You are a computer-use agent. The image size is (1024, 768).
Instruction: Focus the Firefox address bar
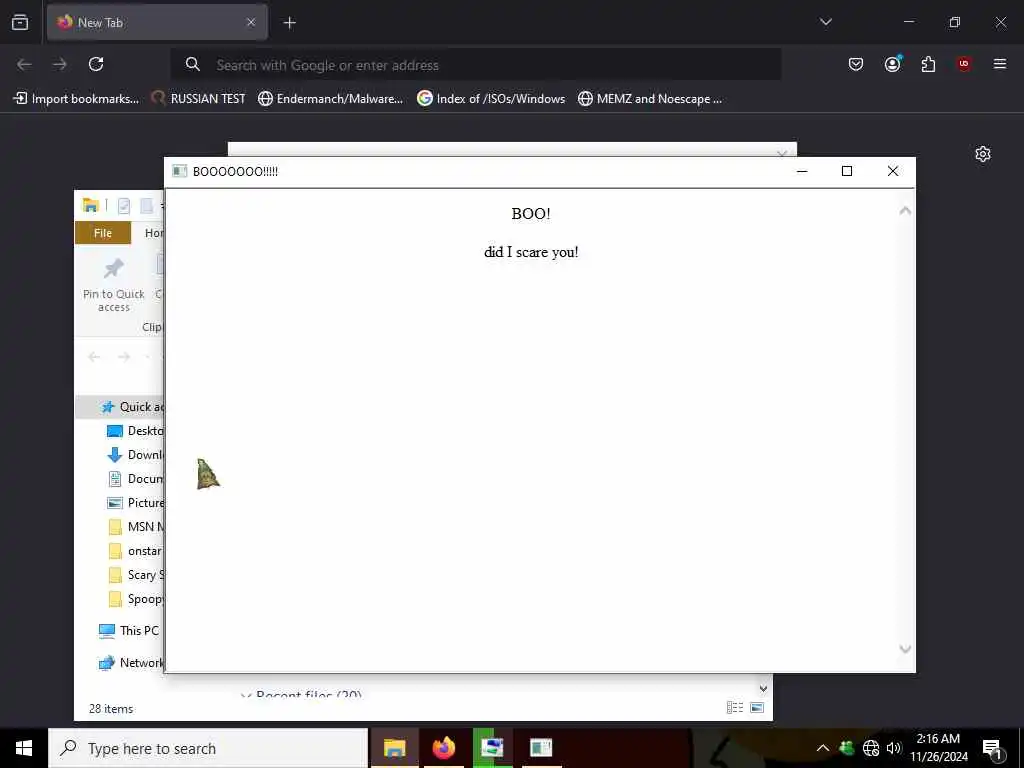476,65
